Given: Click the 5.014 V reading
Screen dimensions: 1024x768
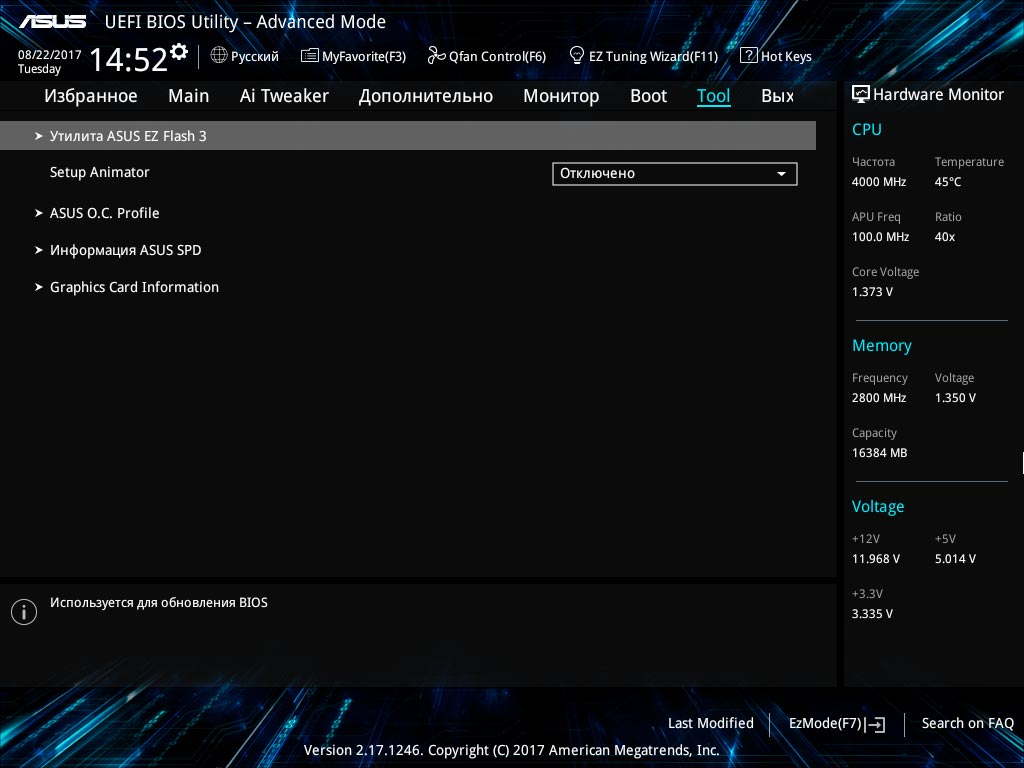Looking at the screenshot, I should (955, 559).
